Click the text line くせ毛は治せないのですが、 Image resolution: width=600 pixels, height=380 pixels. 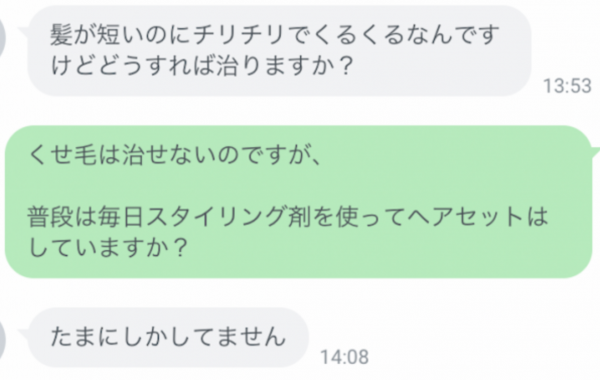174,155
